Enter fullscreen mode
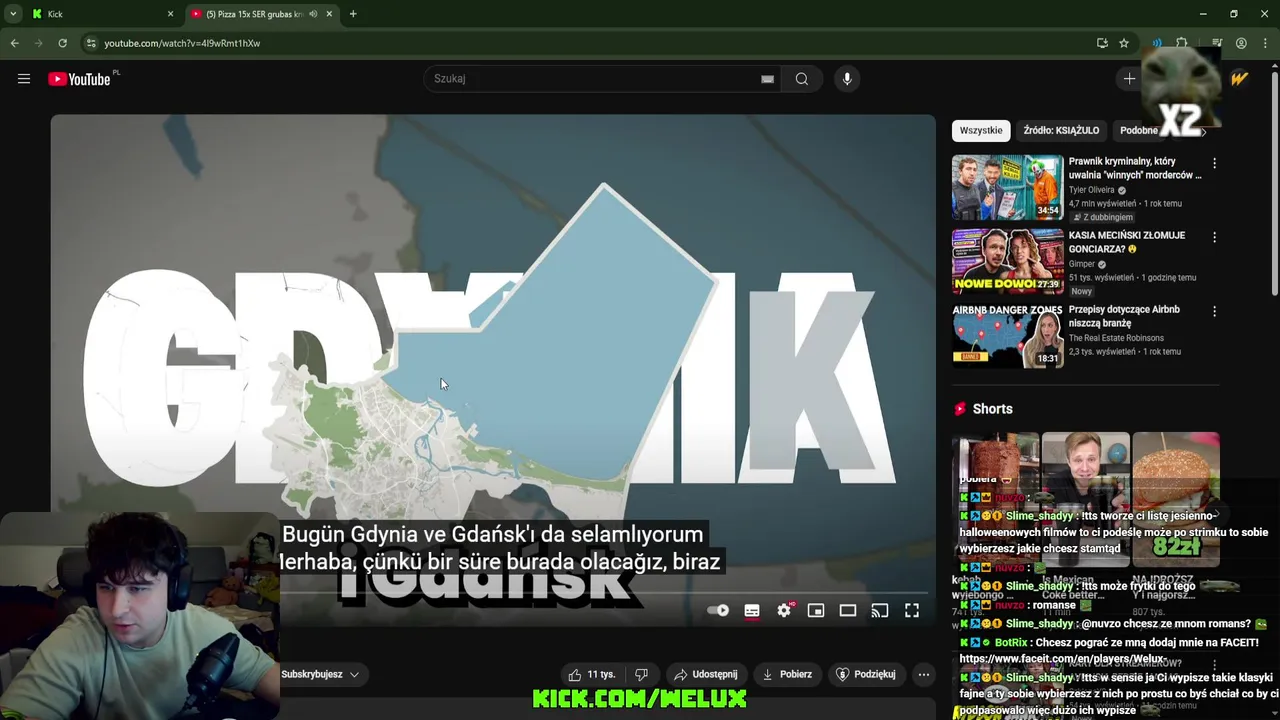The image size is (1280, 720). [912, 610]
